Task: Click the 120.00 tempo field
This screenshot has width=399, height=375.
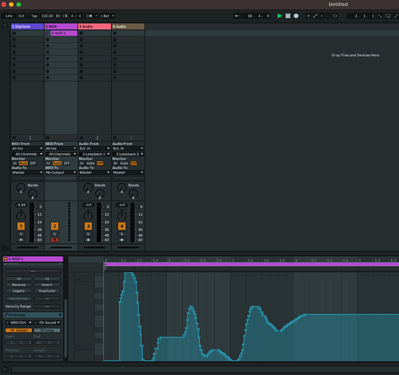Action: coord(47,16)
